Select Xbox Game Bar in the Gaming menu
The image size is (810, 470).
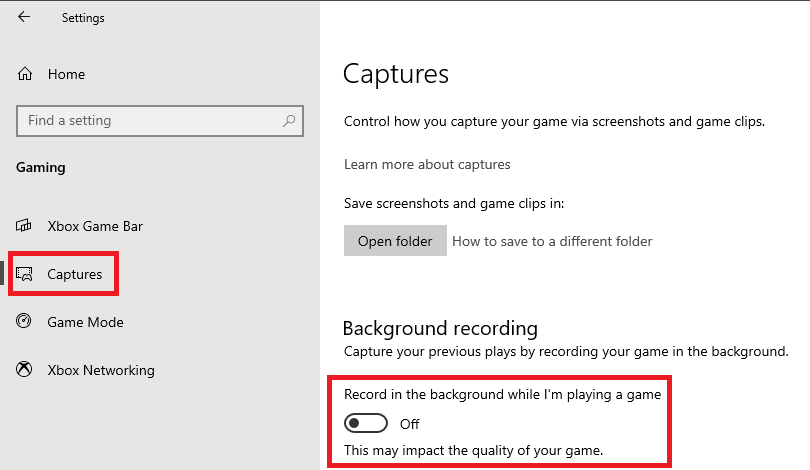point(95,226)
